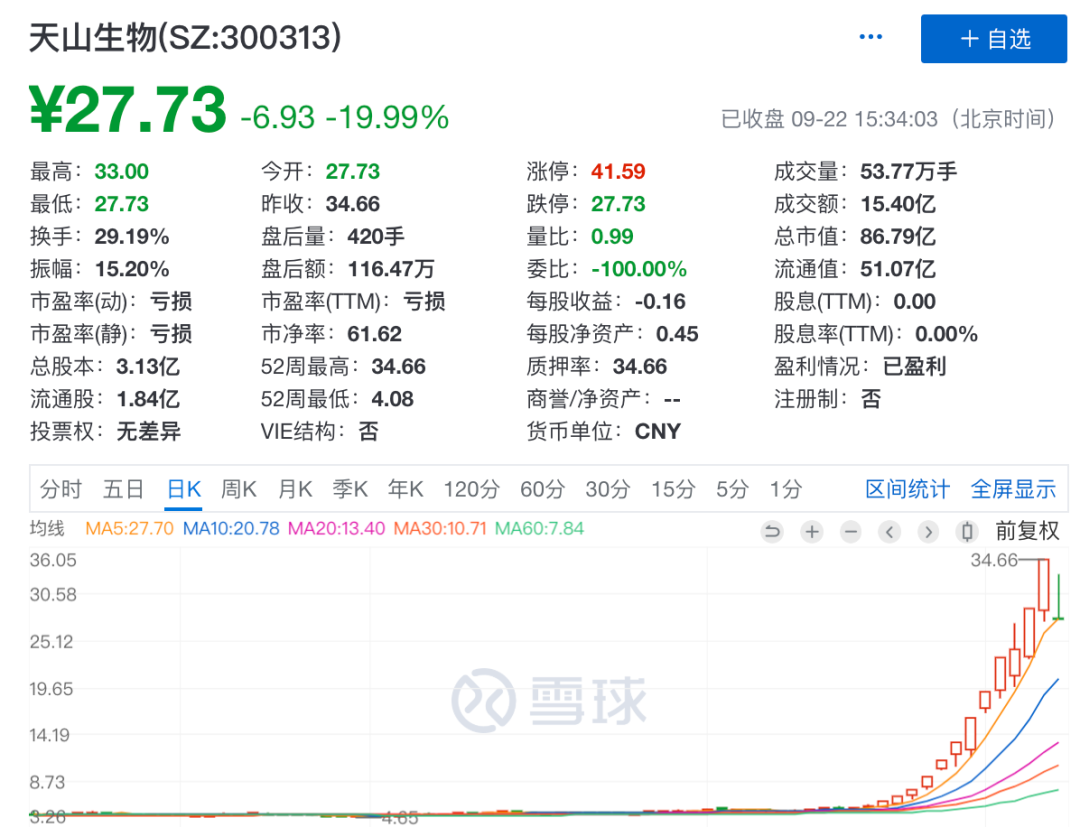Click the 振幅 value 15.20%
This screenshot has height=827, width=1080.
tap(132, 269)
